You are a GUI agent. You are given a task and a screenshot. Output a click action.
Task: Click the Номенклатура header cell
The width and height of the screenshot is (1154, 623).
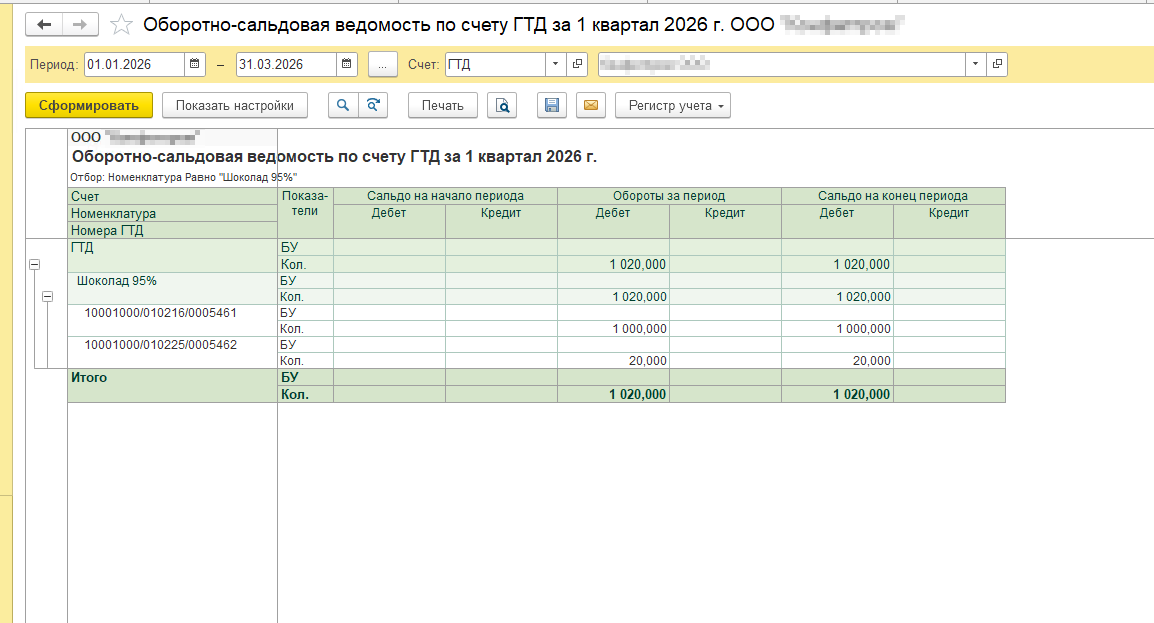pyautogui.click(x=173, y=213)
